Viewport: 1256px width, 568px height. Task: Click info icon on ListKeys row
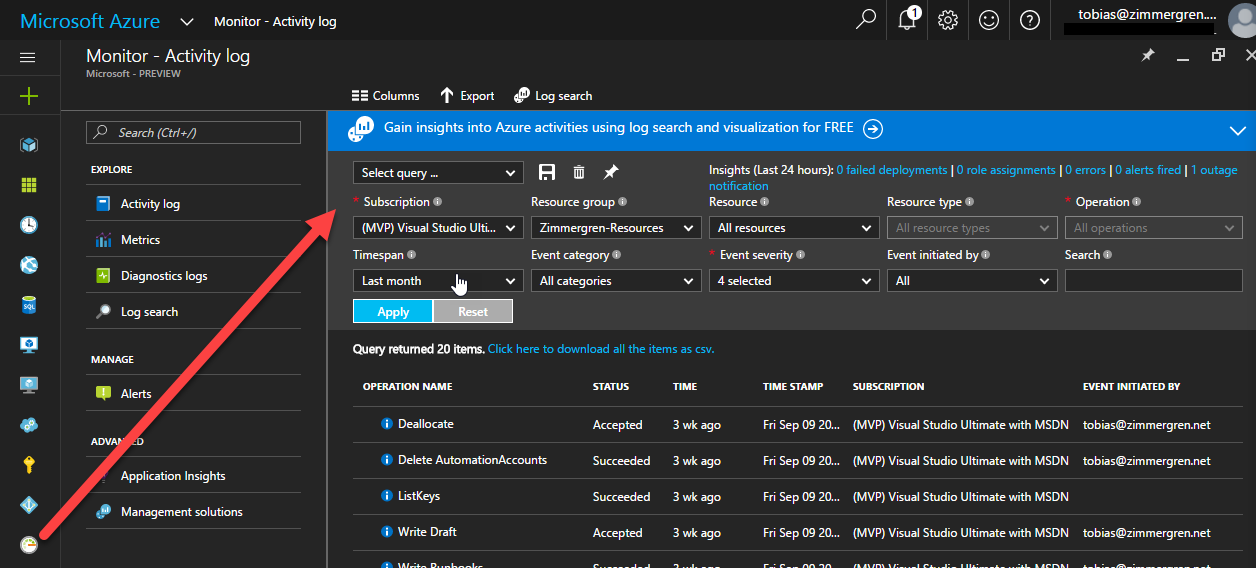coord(387,496)
